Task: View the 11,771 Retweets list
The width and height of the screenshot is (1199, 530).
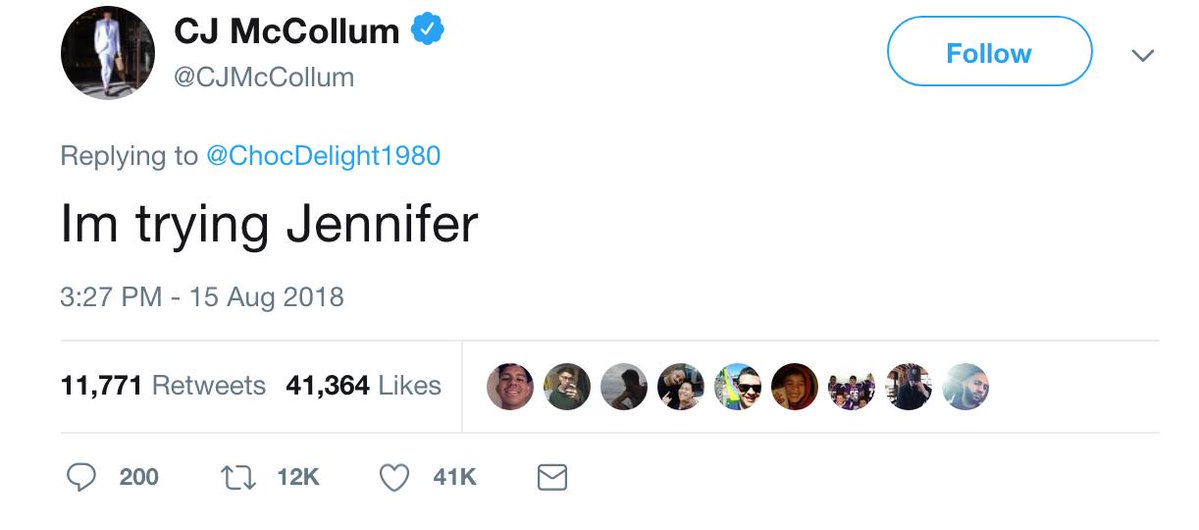Action: tap(163, 385)
